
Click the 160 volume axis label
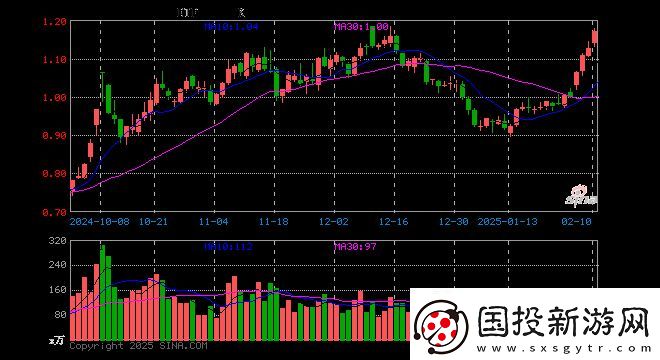point(58,290)
